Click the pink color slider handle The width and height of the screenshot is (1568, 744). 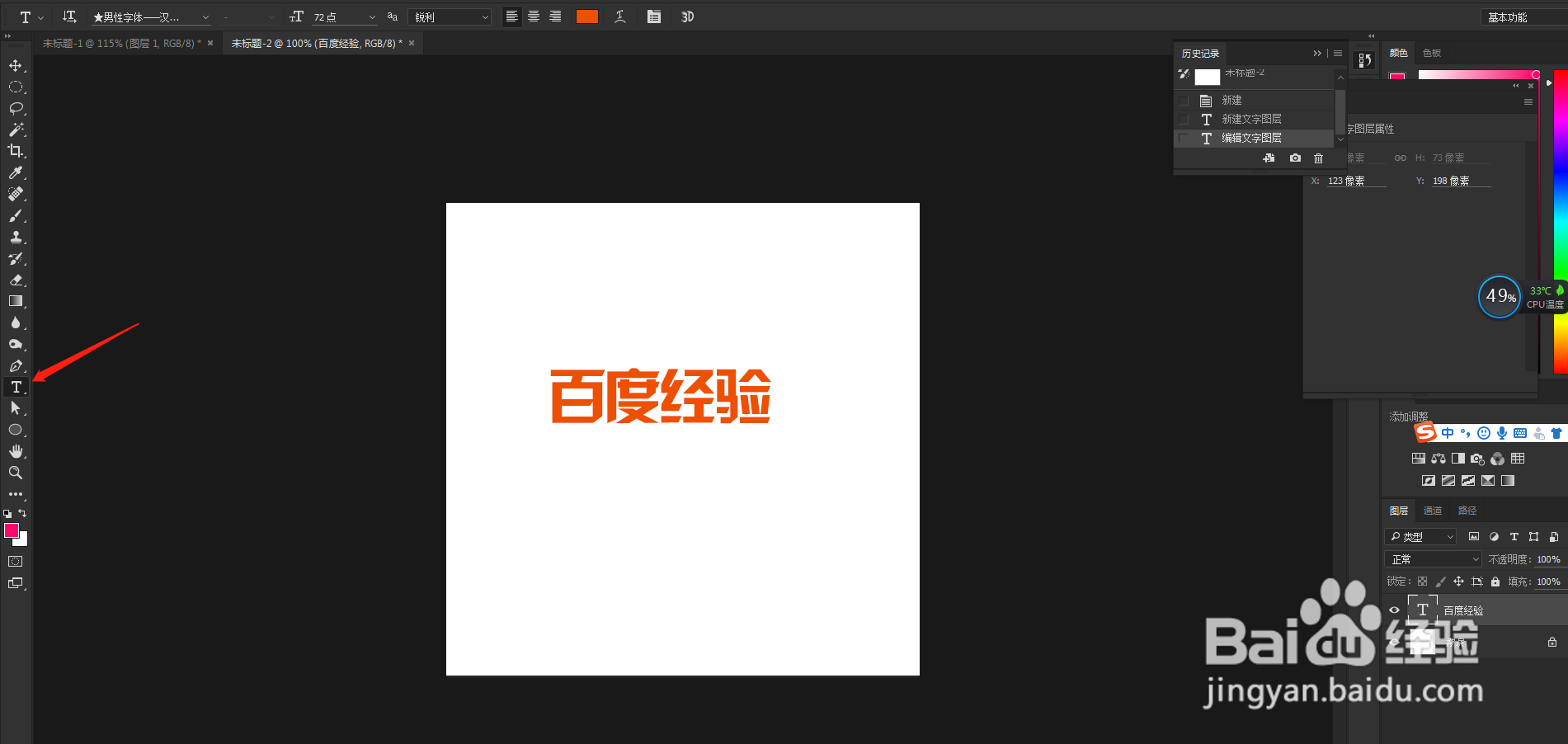pyautogui.click(x=1536, y=74)
